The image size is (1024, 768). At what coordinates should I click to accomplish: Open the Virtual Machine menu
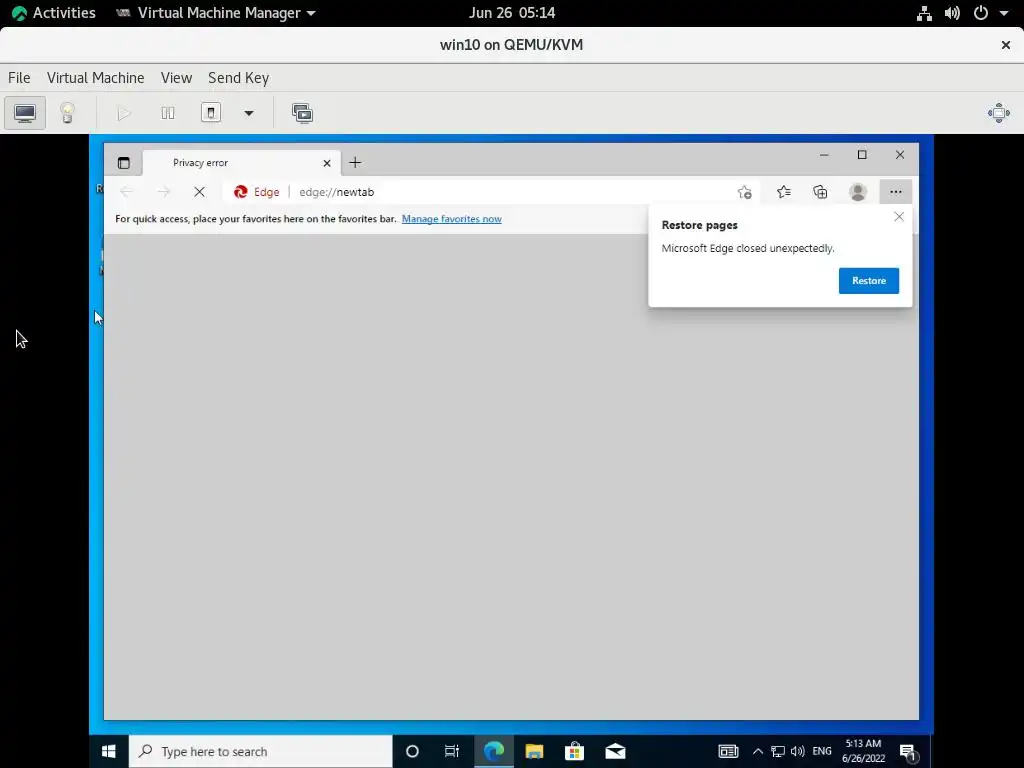(95, 78)
